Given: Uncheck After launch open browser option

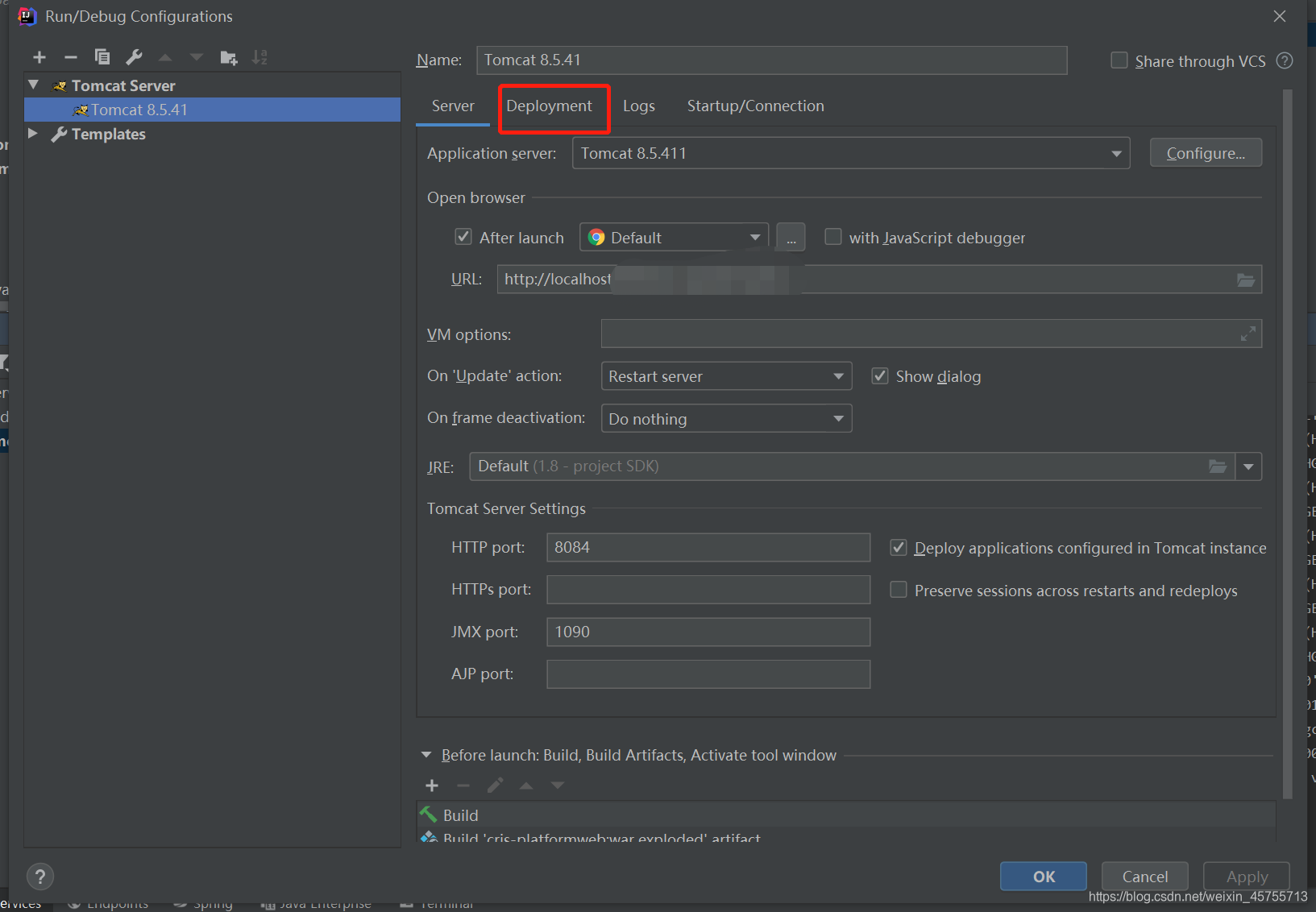Looking at the screenshot, I should [463, 237].
